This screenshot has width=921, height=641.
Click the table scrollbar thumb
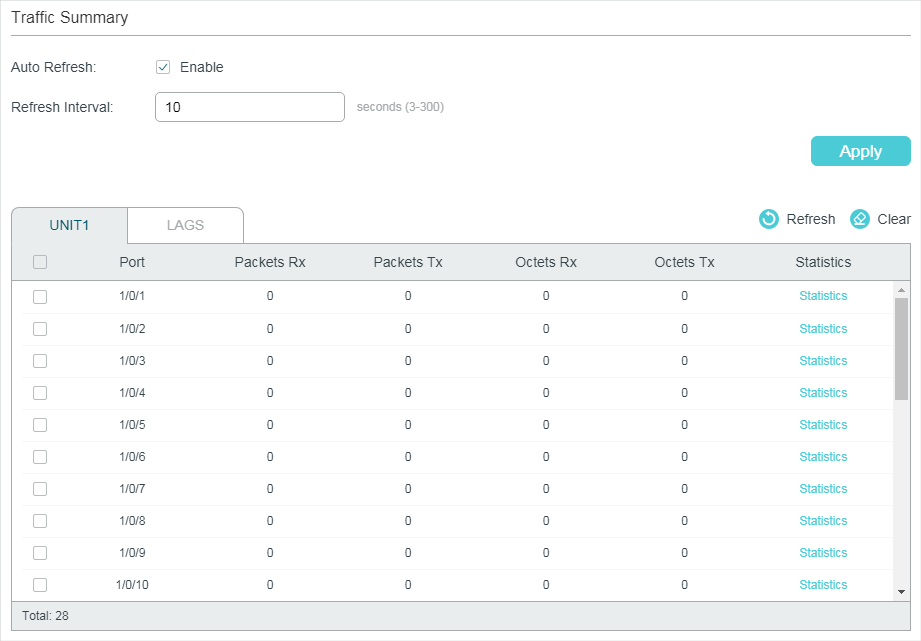(x=901, y=349)
